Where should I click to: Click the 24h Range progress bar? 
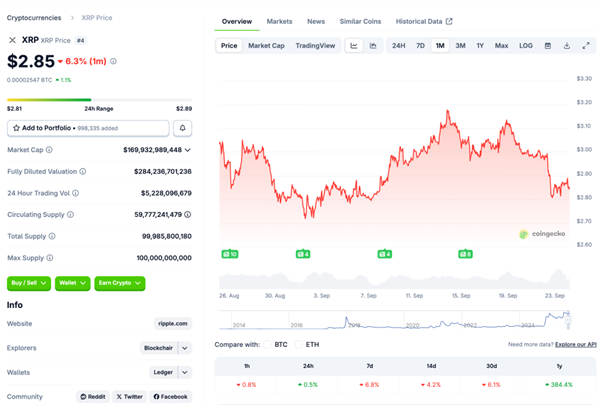pos(99,100)
